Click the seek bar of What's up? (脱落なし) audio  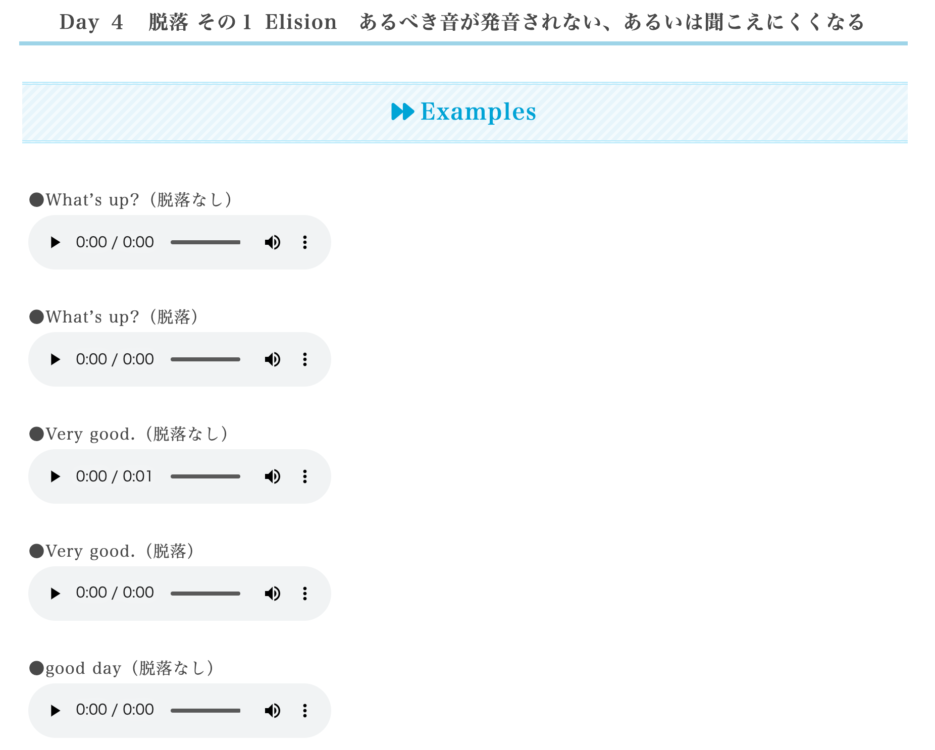[x=205, y=242]
